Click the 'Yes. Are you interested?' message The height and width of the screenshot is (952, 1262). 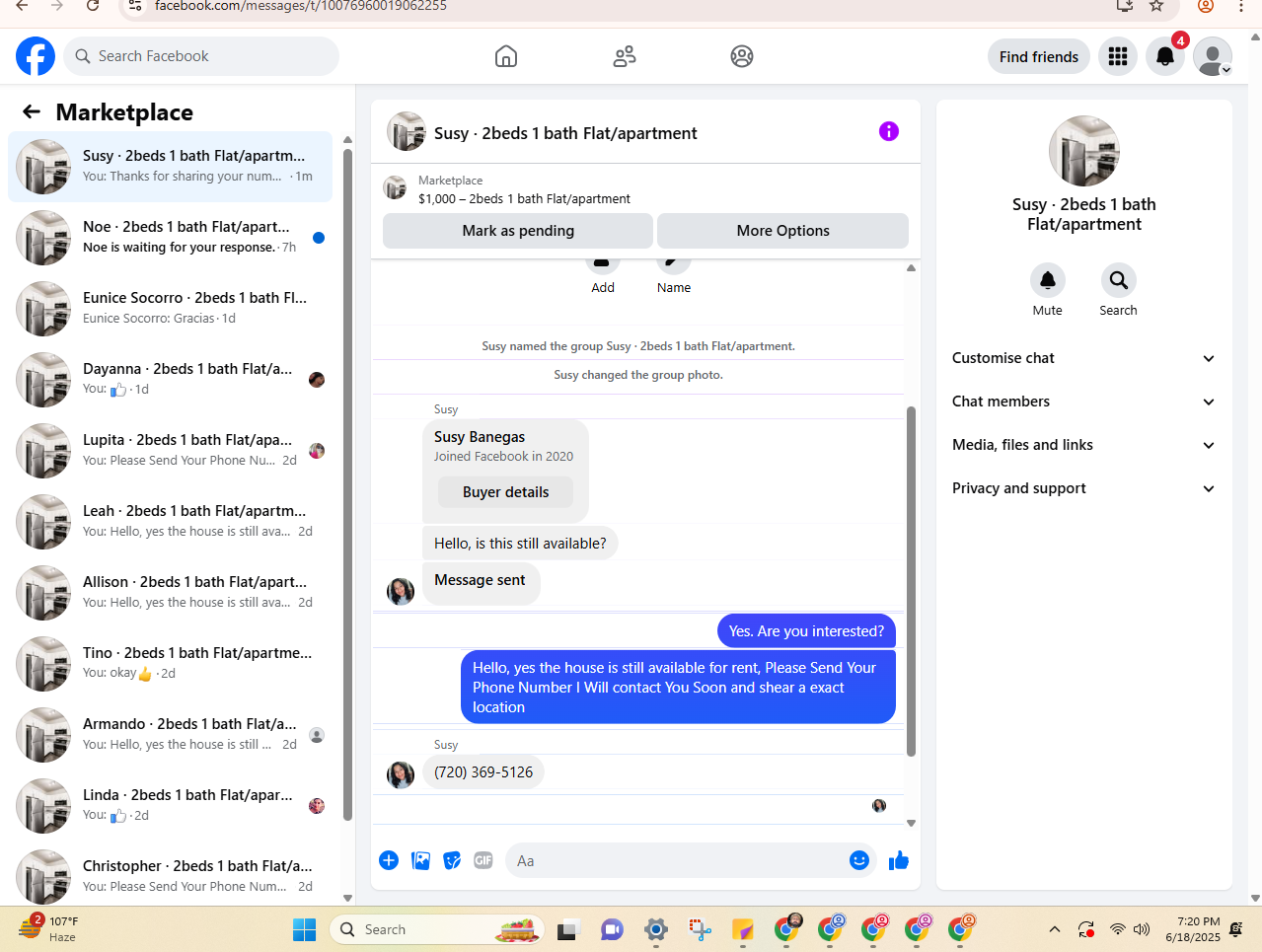(806, 631)
